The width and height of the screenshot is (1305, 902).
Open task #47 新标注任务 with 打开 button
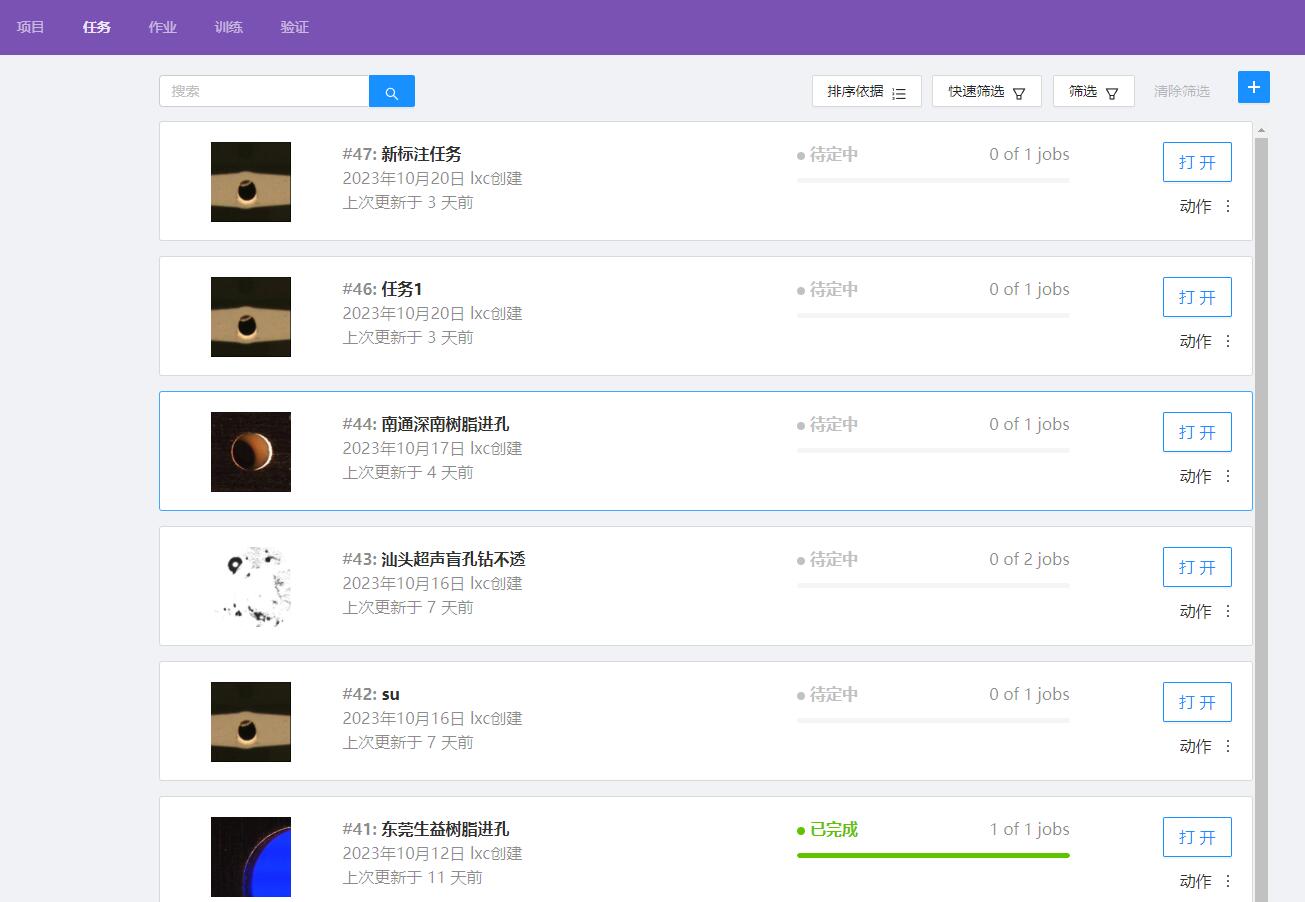[x=1196, y=162]
